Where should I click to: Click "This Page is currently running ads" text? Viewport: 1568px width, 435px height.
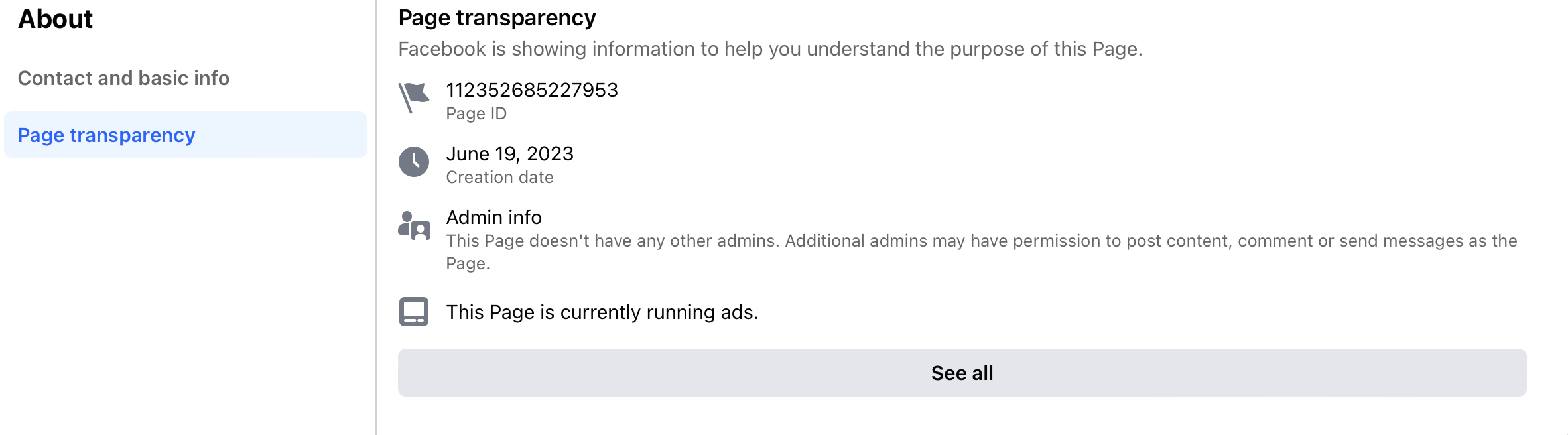pos(602,312)
